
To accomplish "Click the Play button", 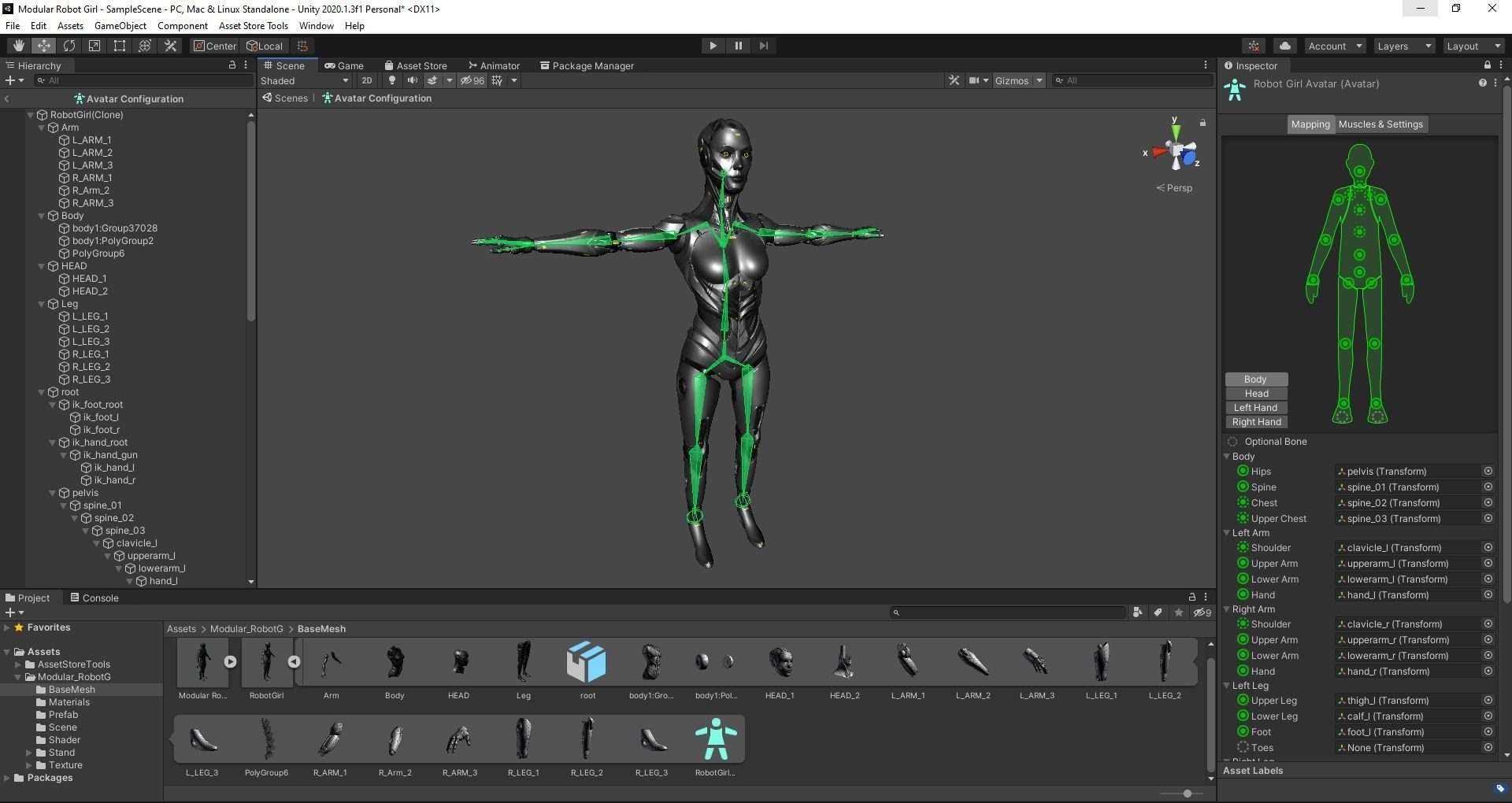I will tap(713, 46).
